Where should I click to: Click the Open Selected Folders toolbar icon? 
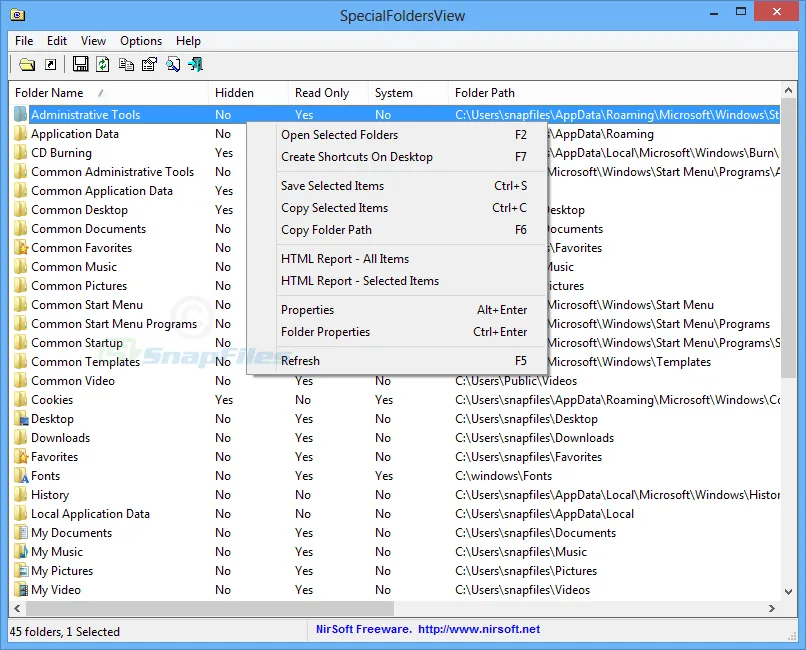(x=27, y=64)
